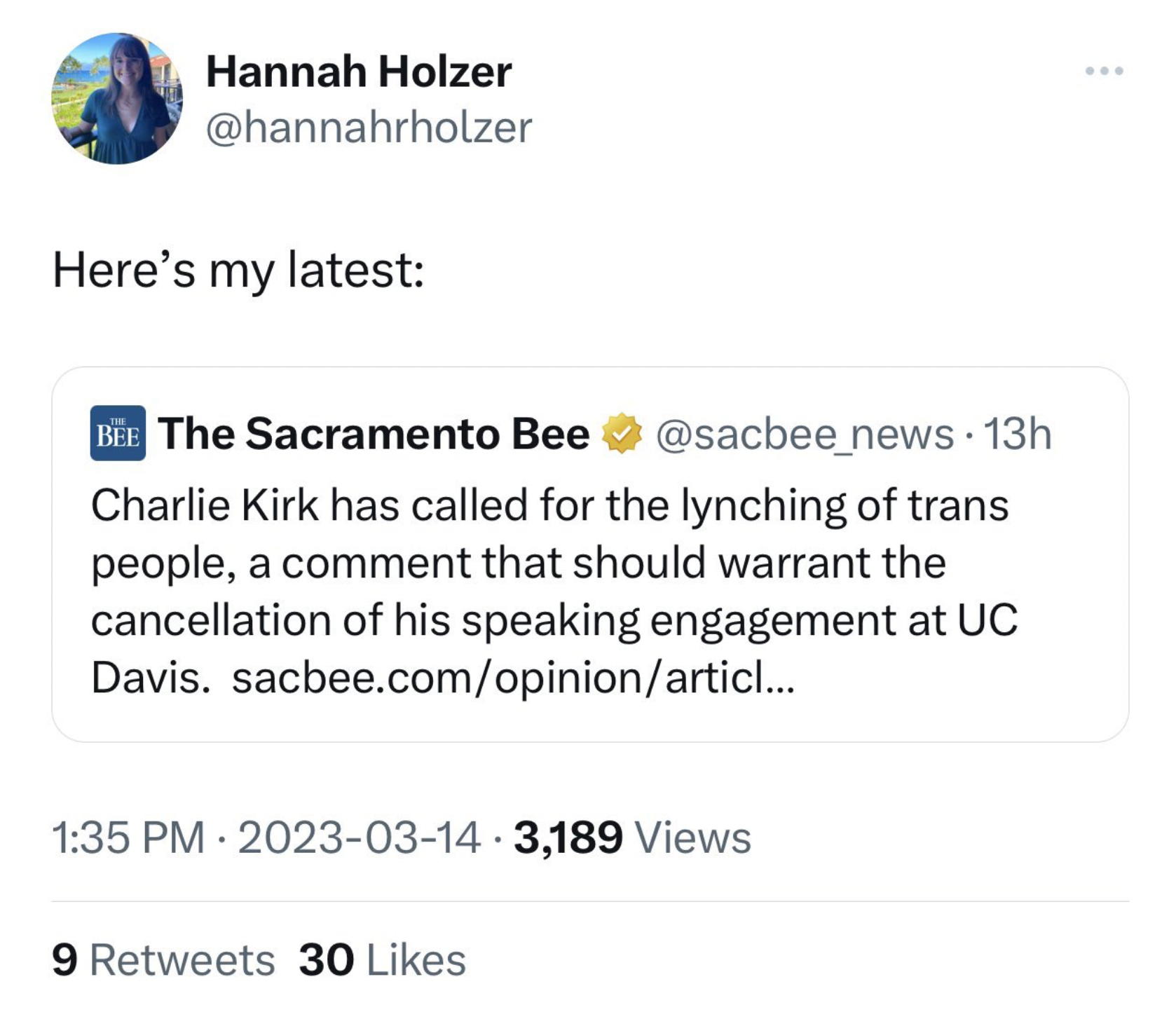Open the @sacbee_news handle

(x=804, y=434)
